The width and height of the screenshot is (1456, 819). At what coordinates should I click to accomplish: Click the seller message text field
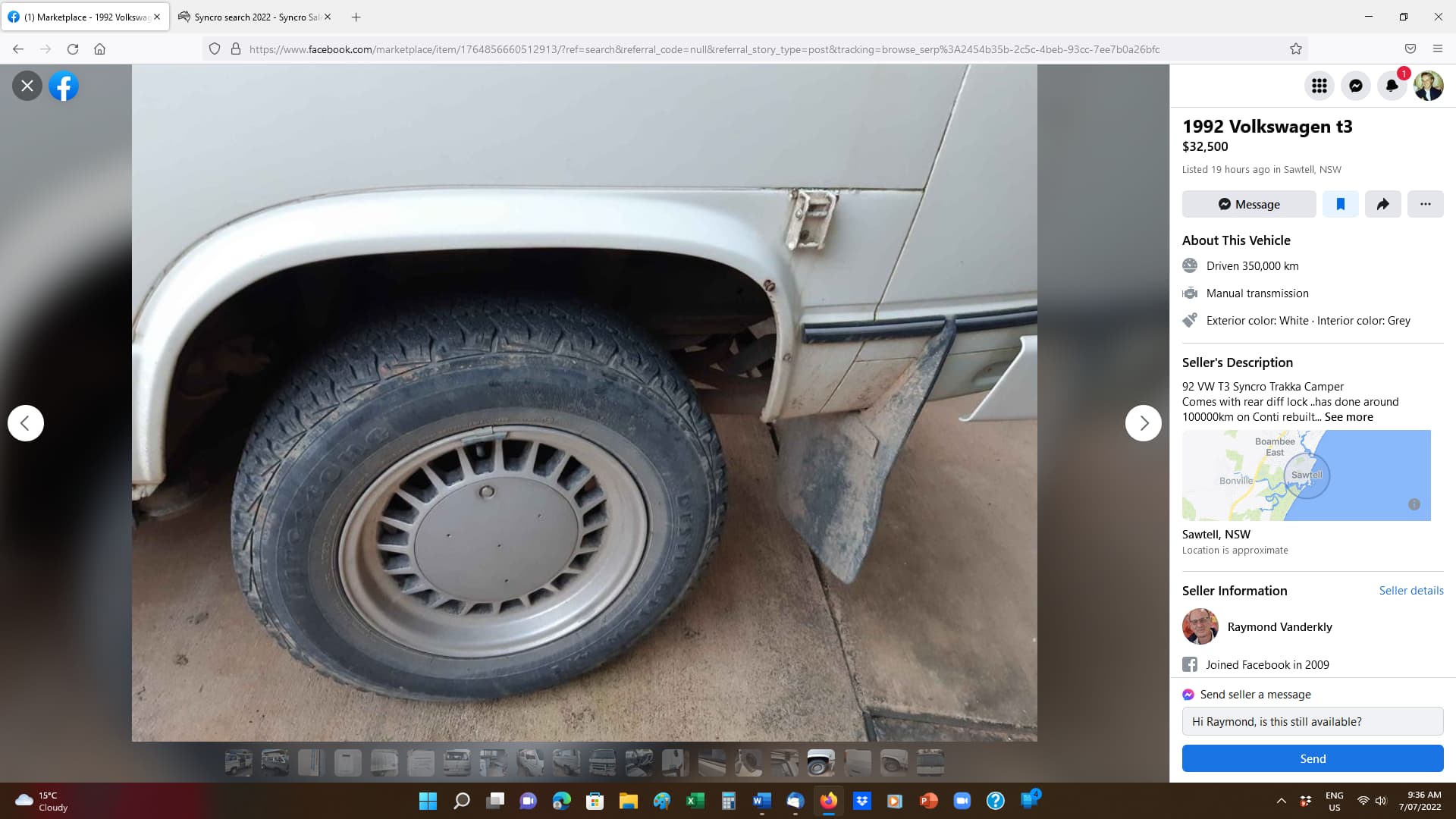pyautogui.click(x=1312, y=722)
